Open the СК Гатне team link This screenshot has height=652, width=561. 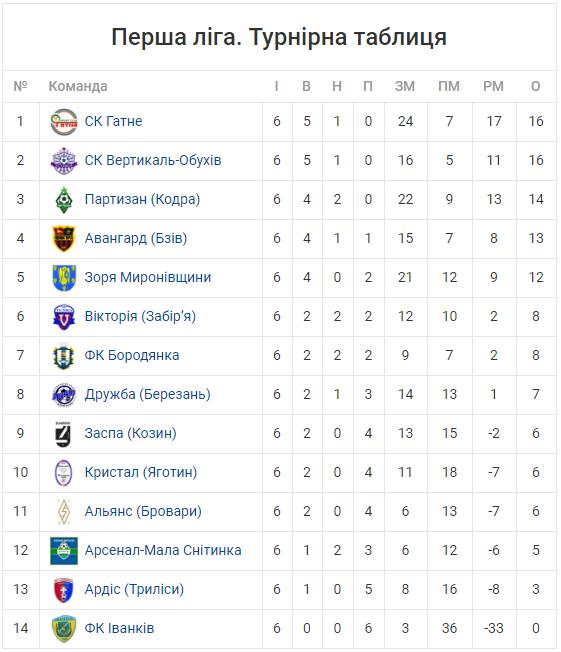tap(114, 121)
